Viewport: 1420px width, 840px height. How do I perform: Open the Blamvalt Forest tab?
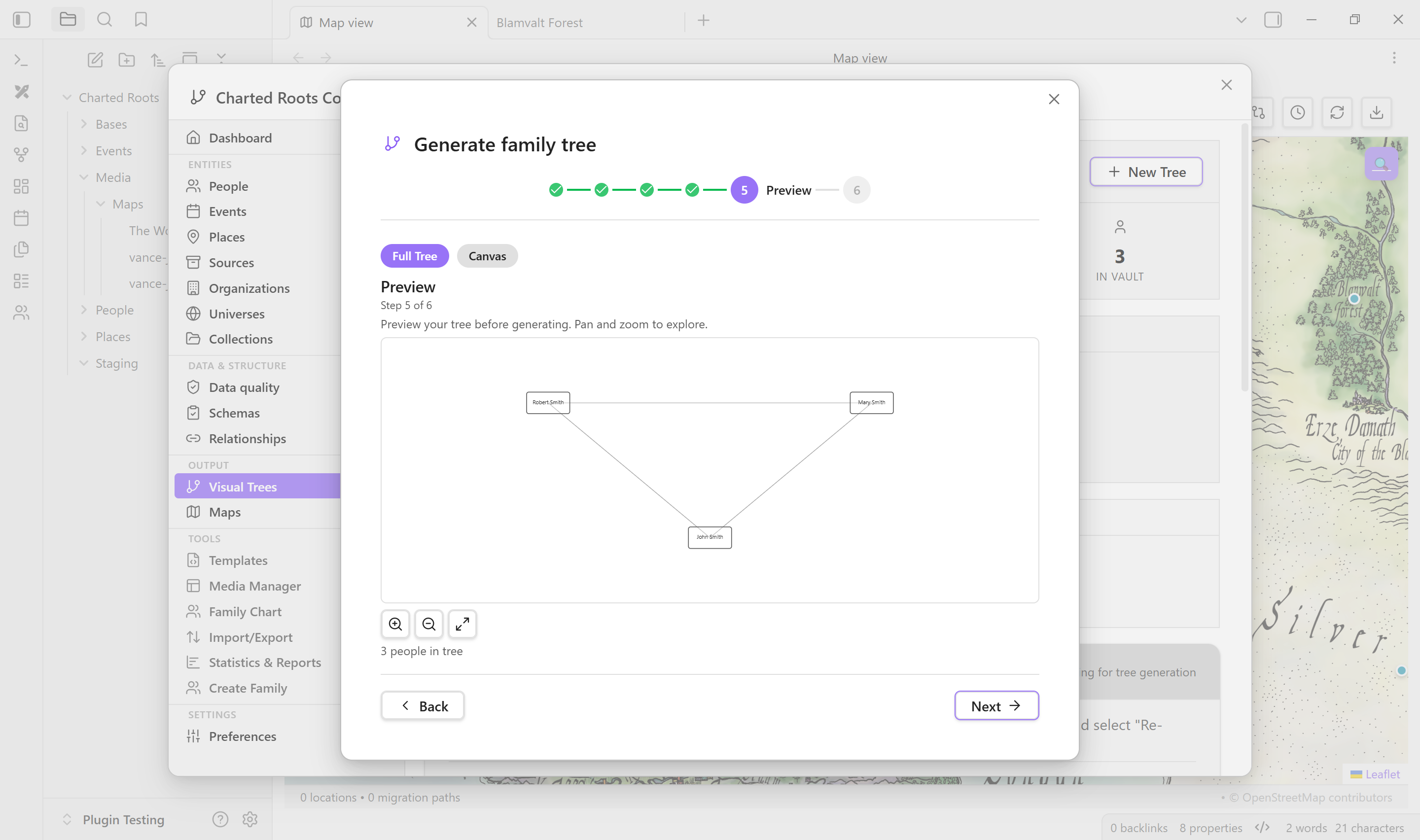tap(539, 23)
